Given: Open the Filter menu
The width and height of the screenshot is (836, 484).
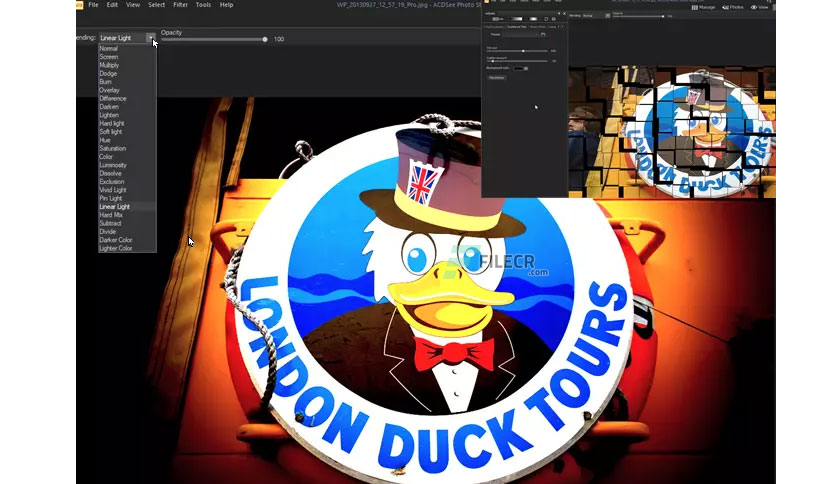Looking at the screenshot, I should (180, 5).
